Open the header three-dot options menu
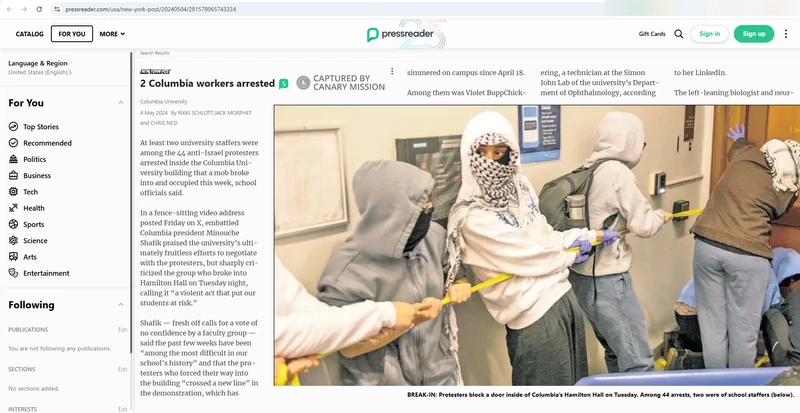The width and height of the screenshot is (800, 413). (x=786, y=34)
